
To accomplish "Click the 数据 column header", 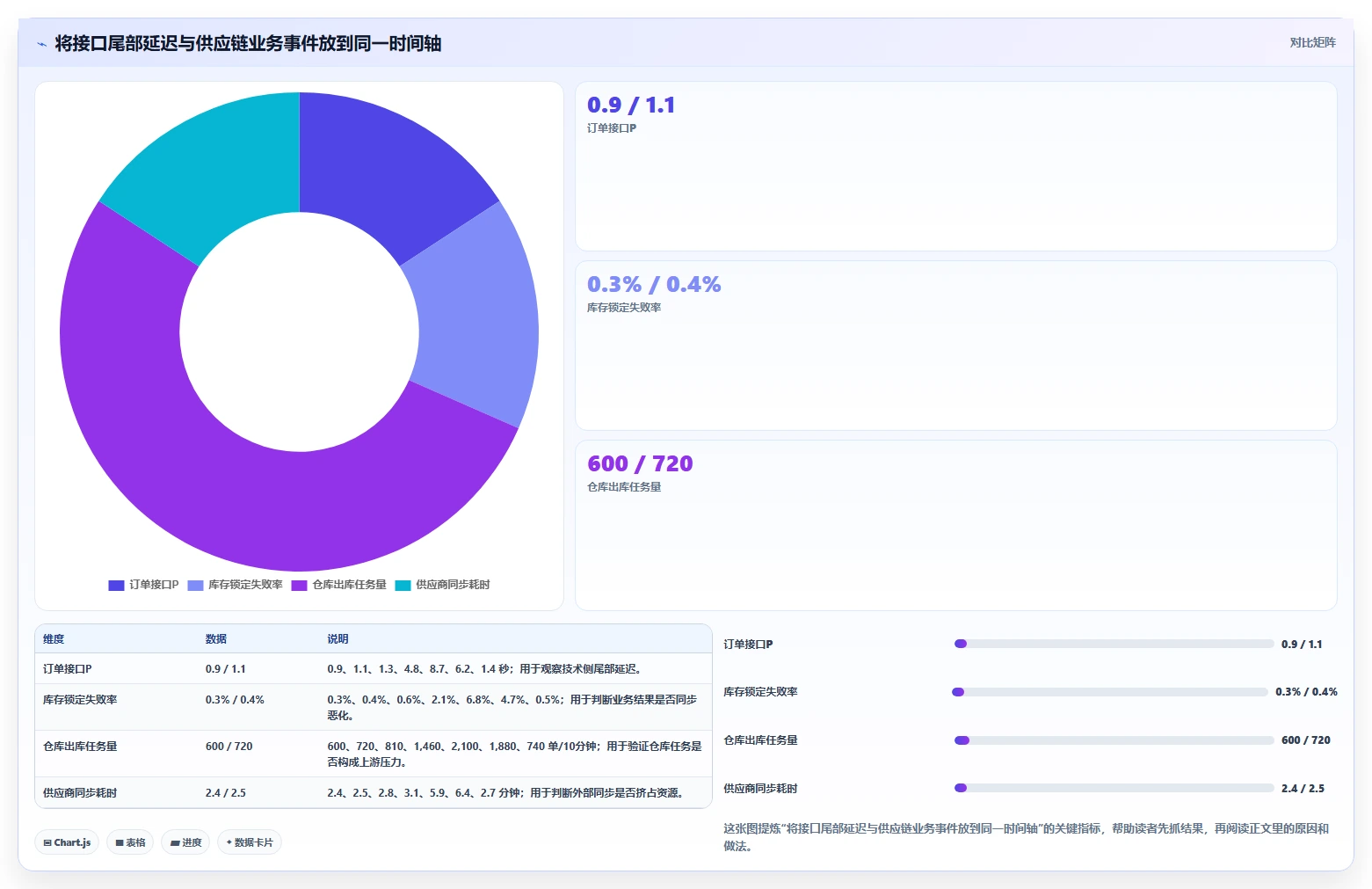I will tap(216, 639).
